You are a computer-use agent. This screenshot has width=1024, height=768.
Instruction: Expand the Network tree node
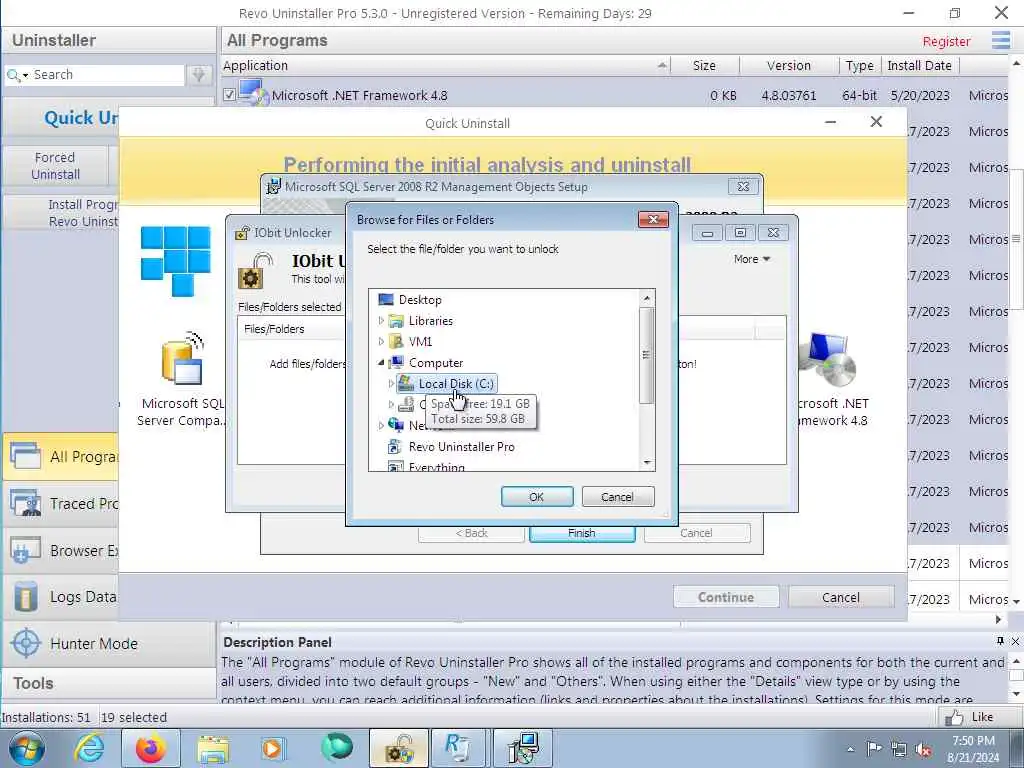(381, 425)
